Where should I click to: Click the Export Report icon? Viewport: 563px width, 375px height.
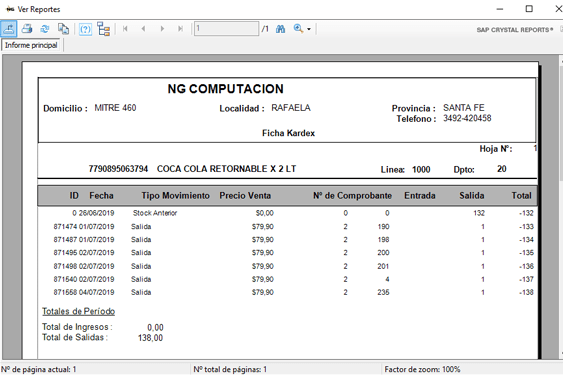coord(9,29)
